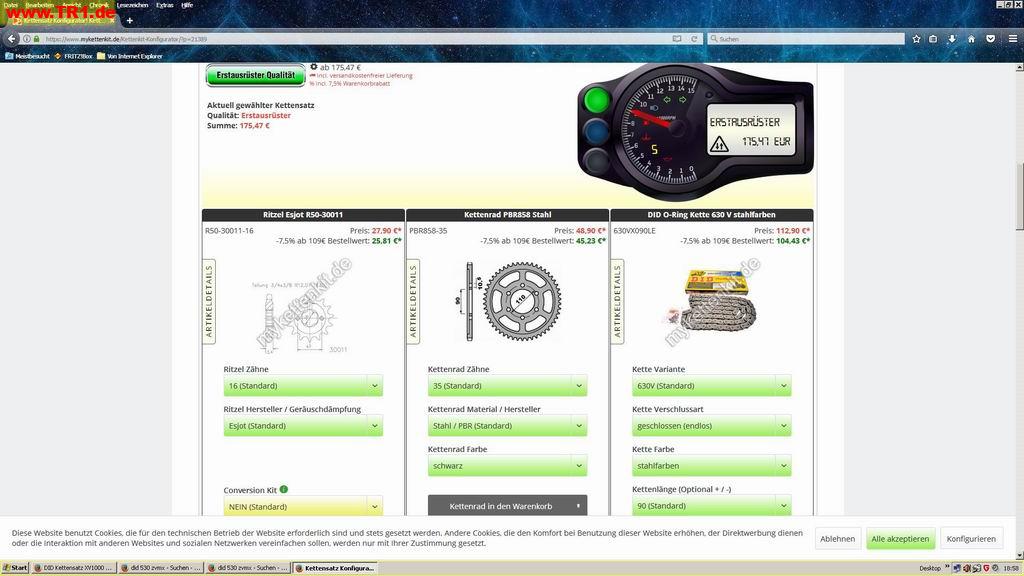The width and height of the screenshot is (1024, 576).
Task: Click the Firefox search field Suchen
Action: (x=807, y=39)
